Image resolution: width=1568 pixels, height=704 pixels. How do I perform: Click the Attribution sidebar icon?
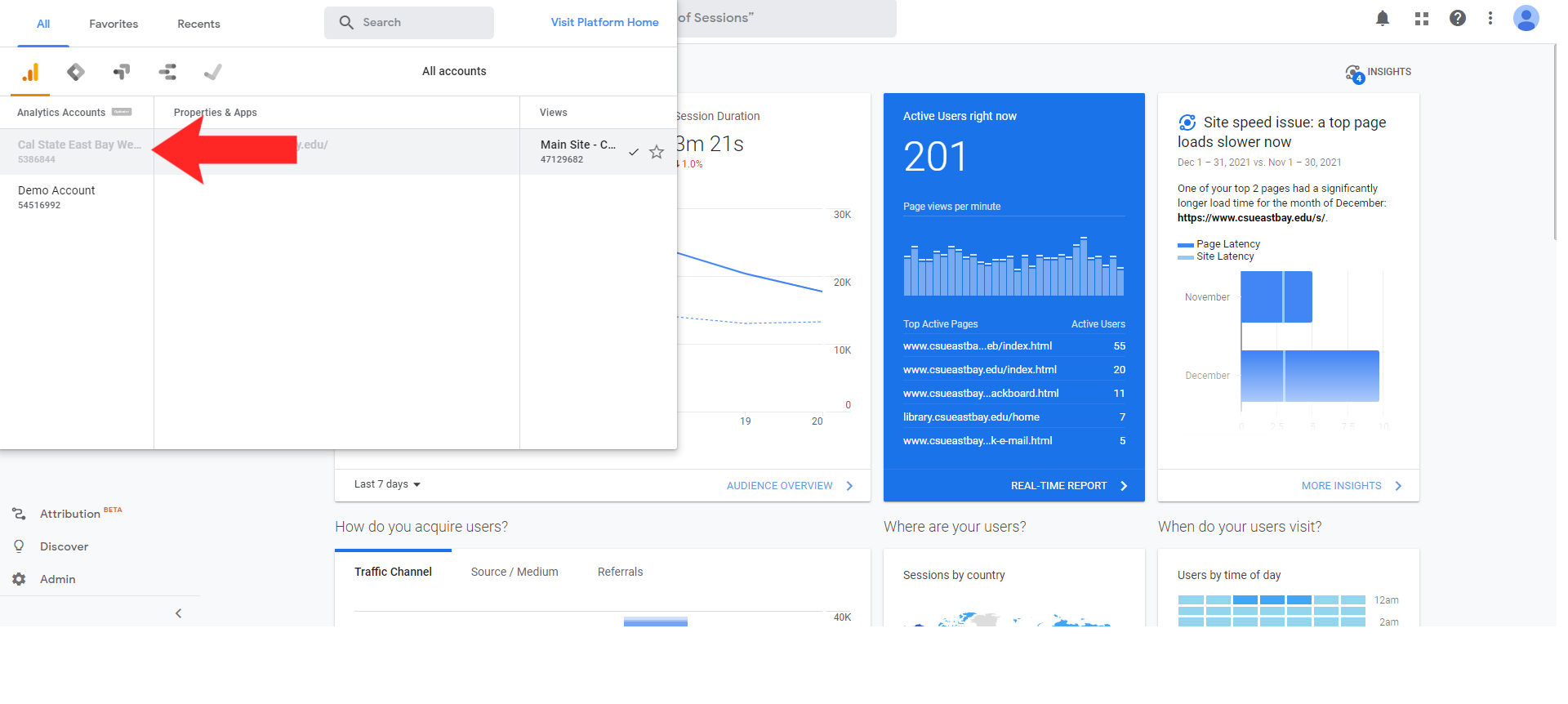coord(19,514)
